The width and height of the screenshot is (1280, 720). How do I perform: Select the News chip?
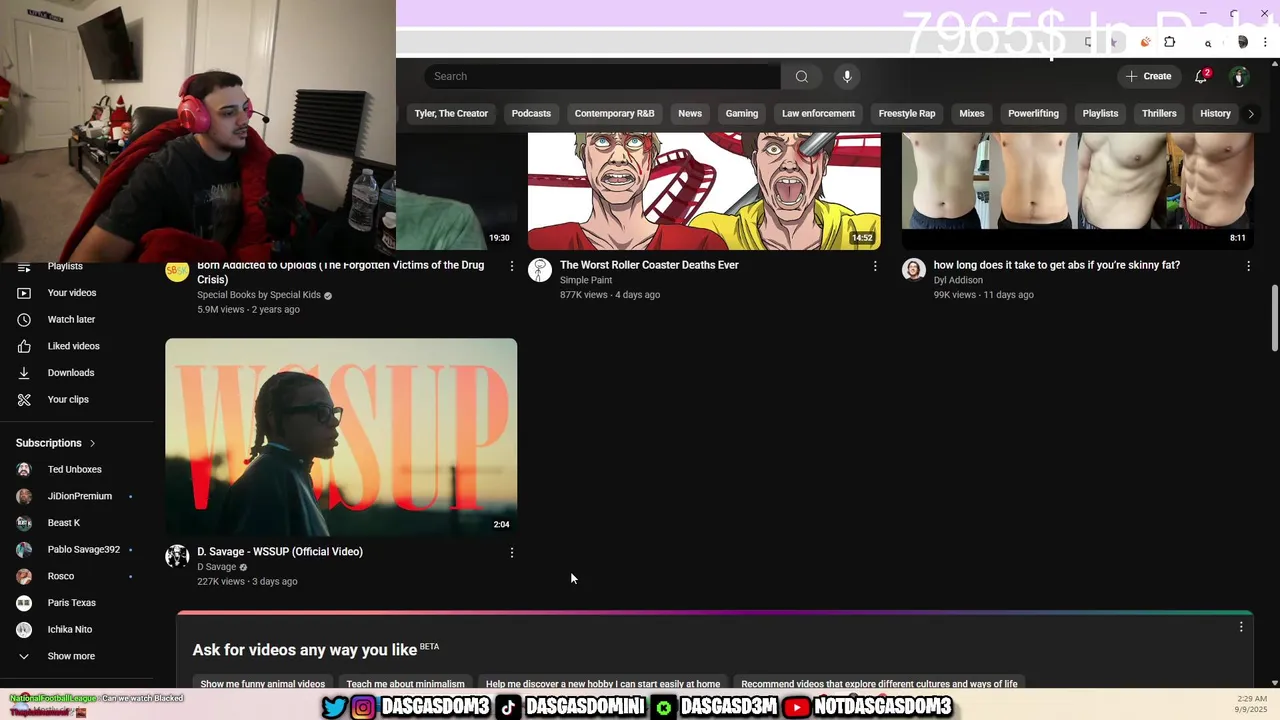pos(690,114)
